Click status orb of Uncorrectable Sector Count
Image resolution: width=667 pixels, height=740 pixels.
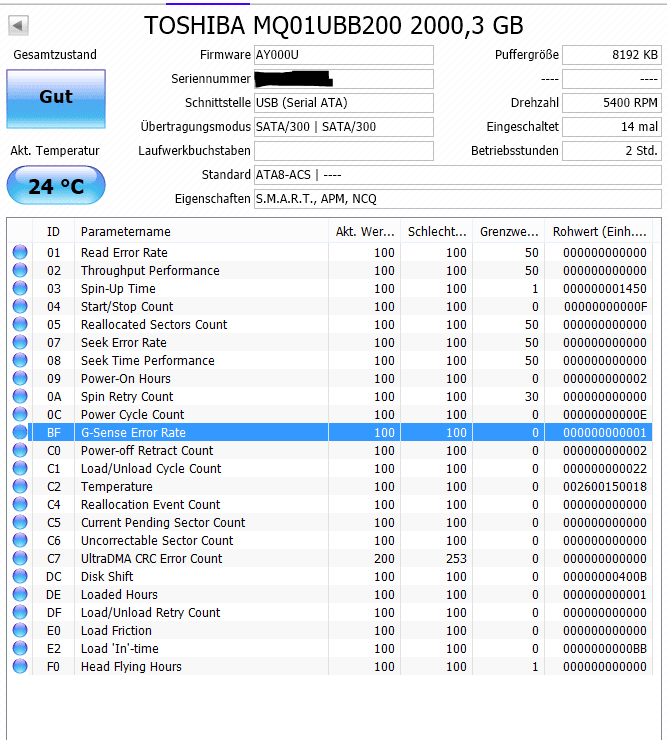[x=20, y=540]
